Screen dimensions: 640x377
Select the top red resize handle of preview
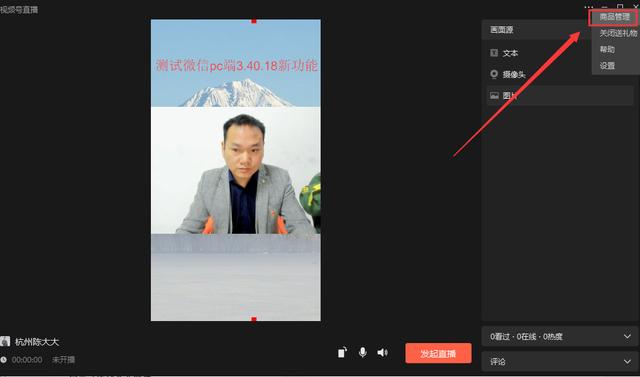tap(254, 21)
